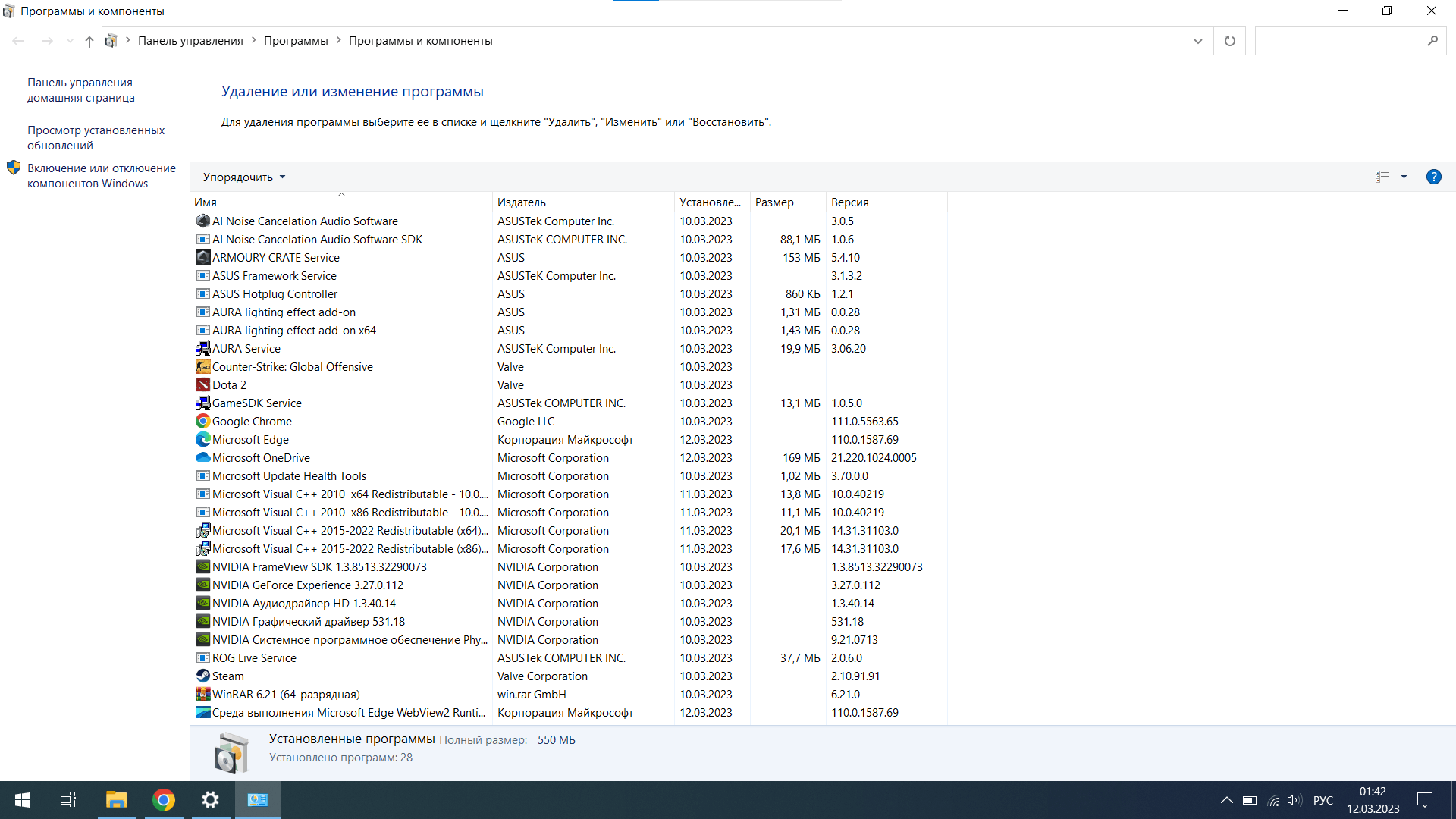
Task: Sort by the Установлено date column header
Action: click(712, 202)
